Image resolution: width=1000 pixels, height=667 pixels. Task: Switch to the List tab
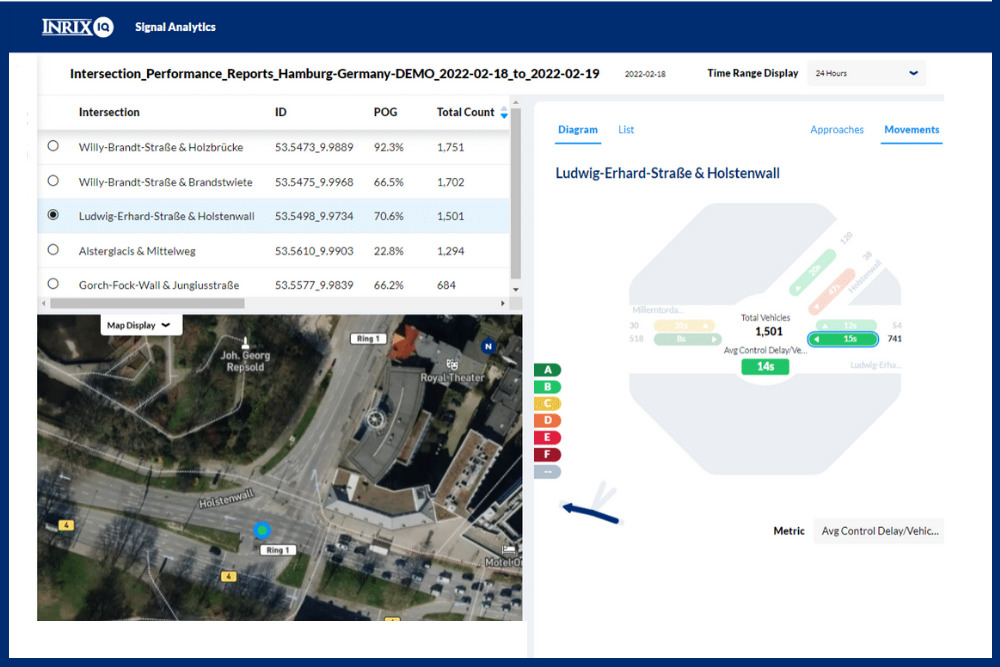pos(626,130)
